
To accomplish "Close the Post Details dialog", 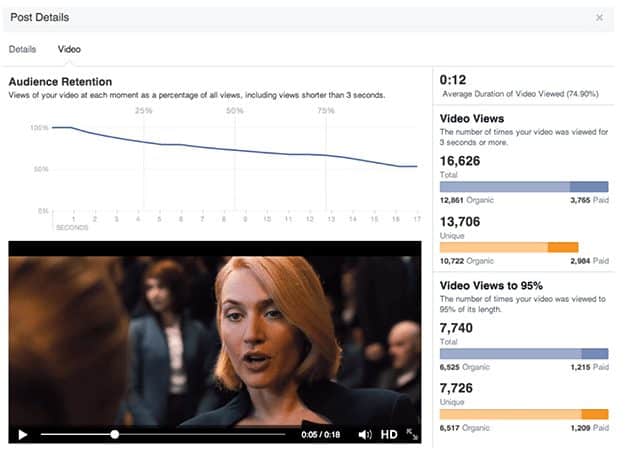I will (599, 18).
